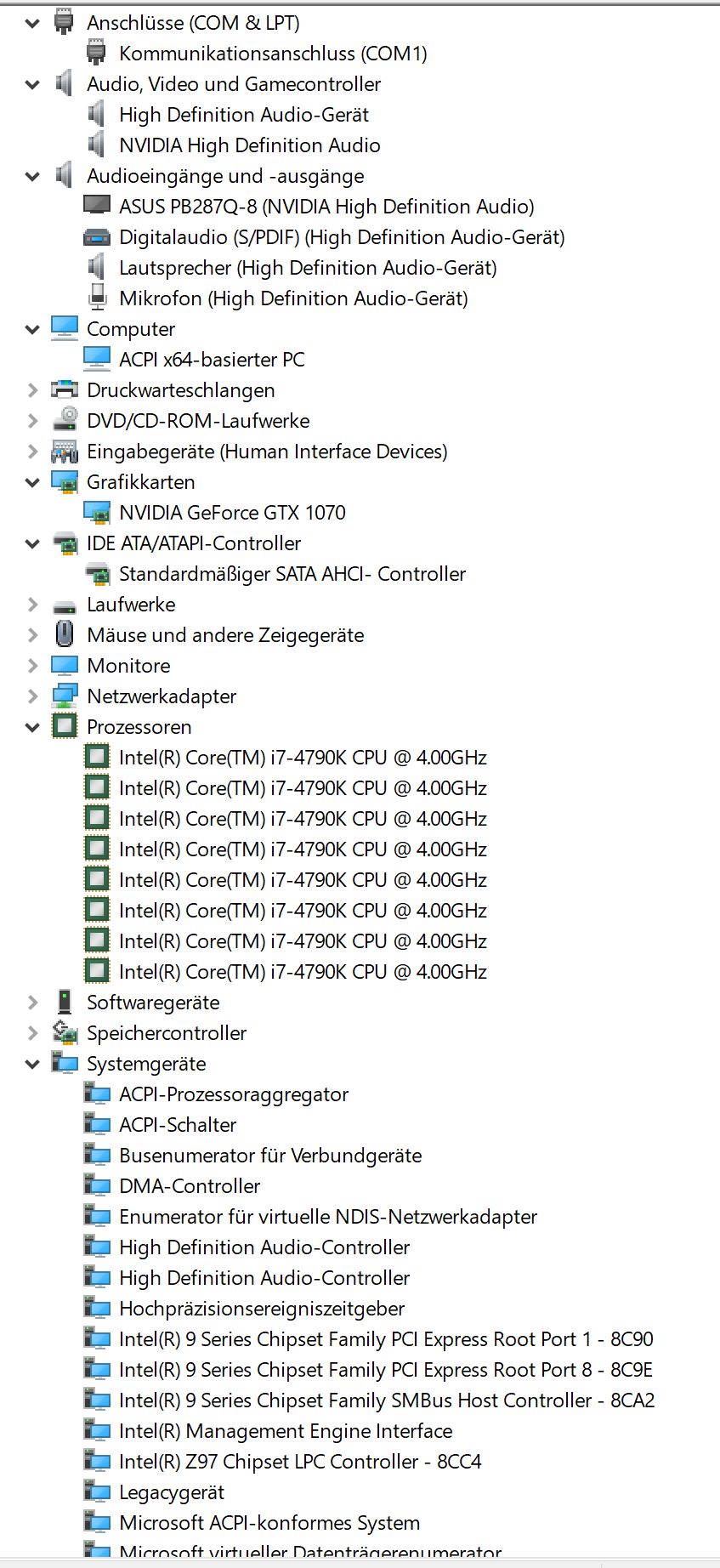This screenshot has height=1568, width=720.
Task: Expand Mäuse und andere Zeigegeräte node
Action: click(32, 635)
